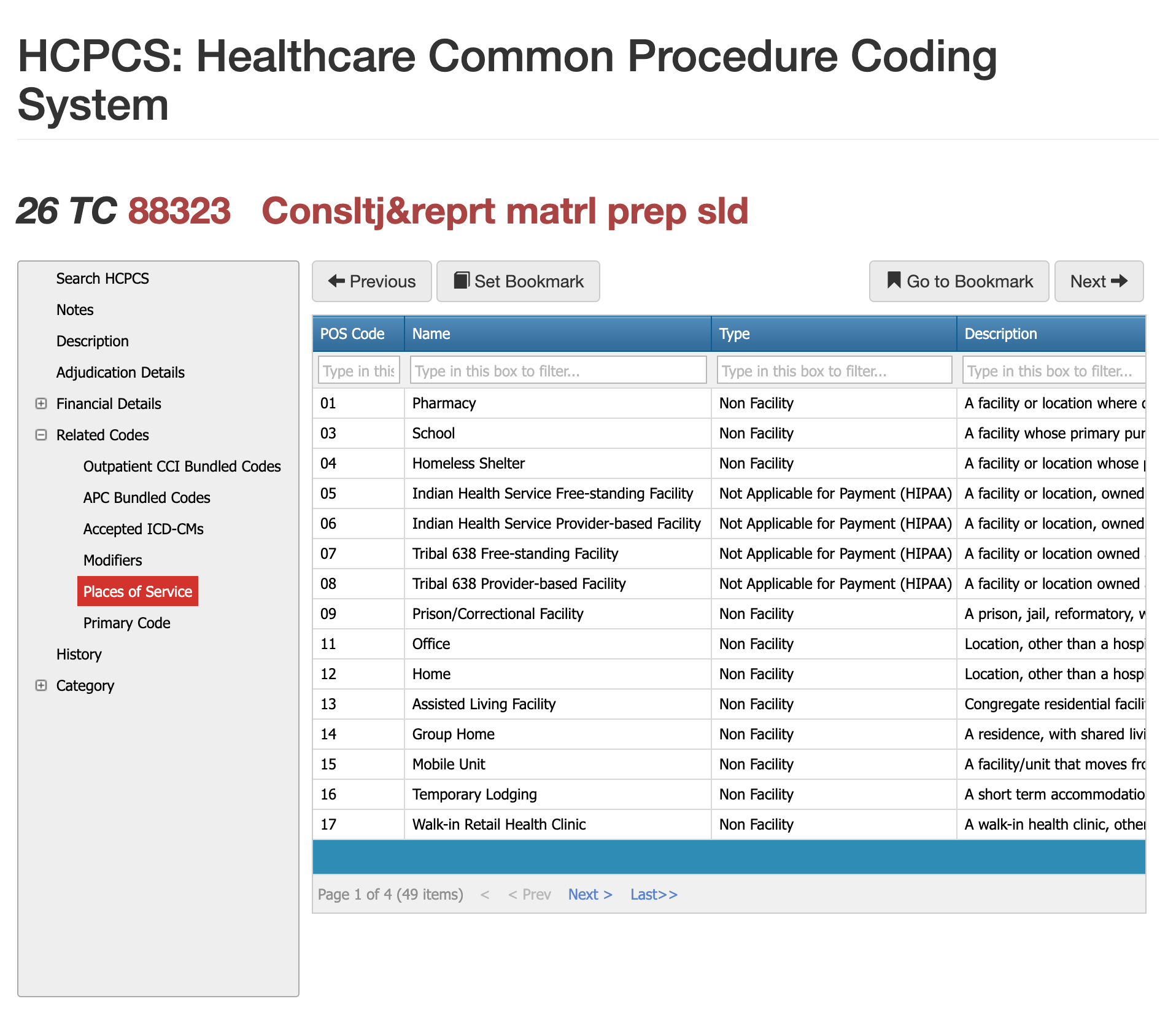The height and width of the screenshot is (1012, 1176).
Task: Jump to last page with Last>> link
Action: (654, 894)
